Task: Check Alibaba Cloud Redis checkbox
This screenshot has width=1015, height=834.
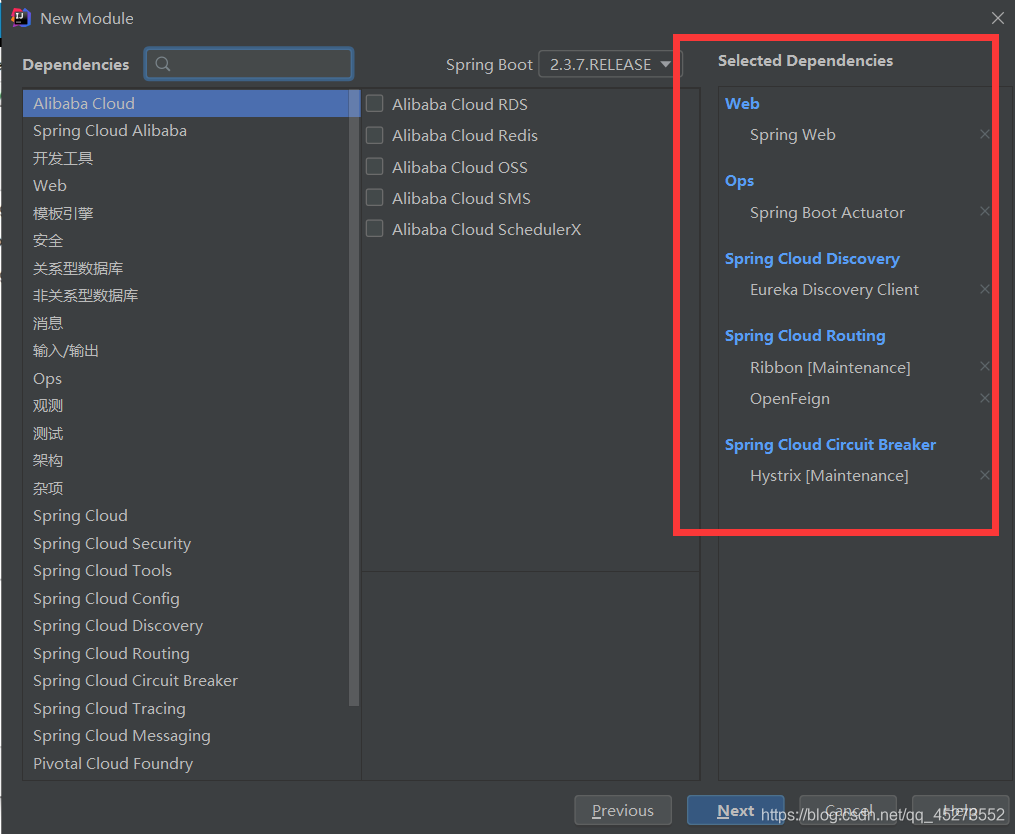Action: tap(375, 135)
